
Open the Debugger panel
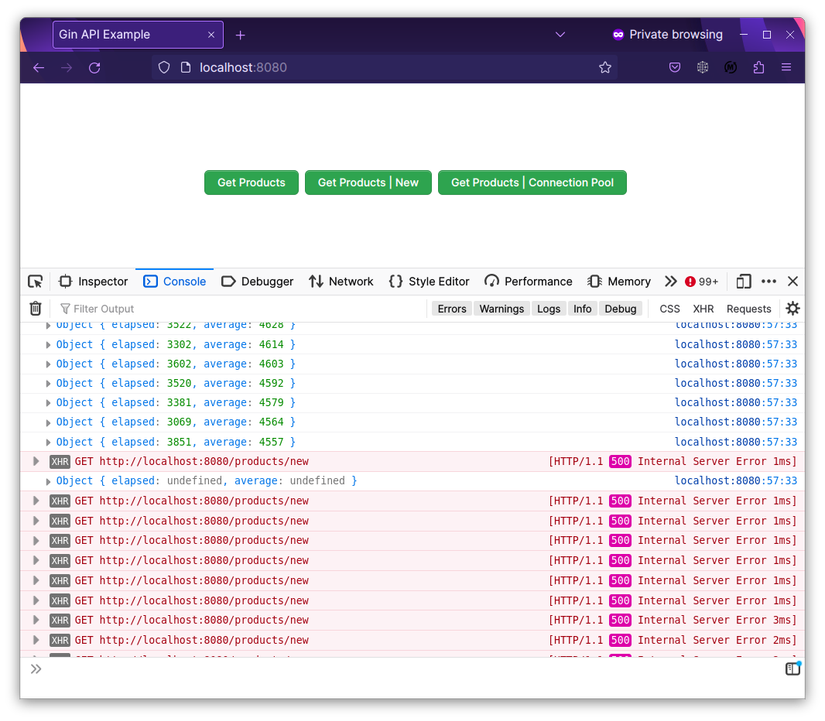pyautogui.click(x=257, y=281)
